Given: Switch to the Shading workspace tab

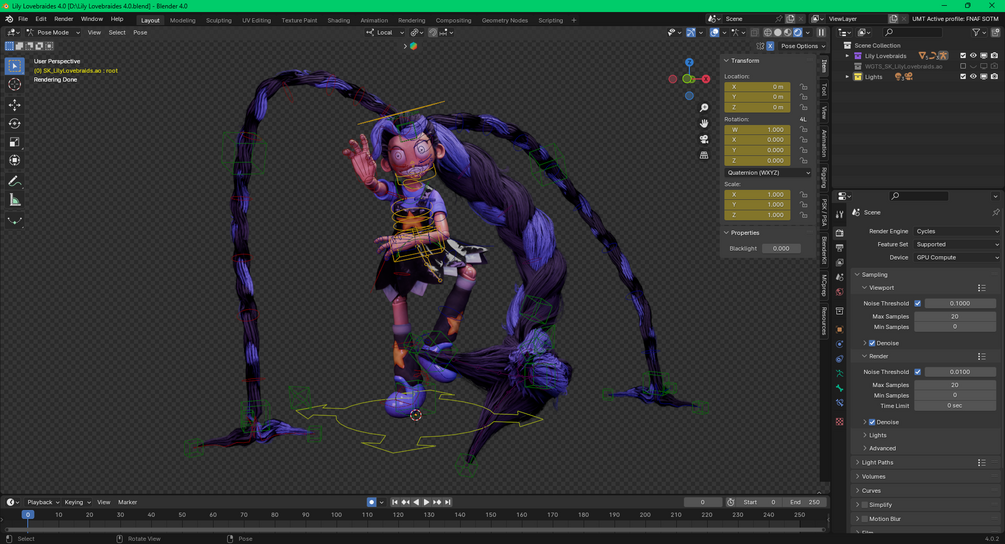Looking at the screenshot, I should coord(338,20).
